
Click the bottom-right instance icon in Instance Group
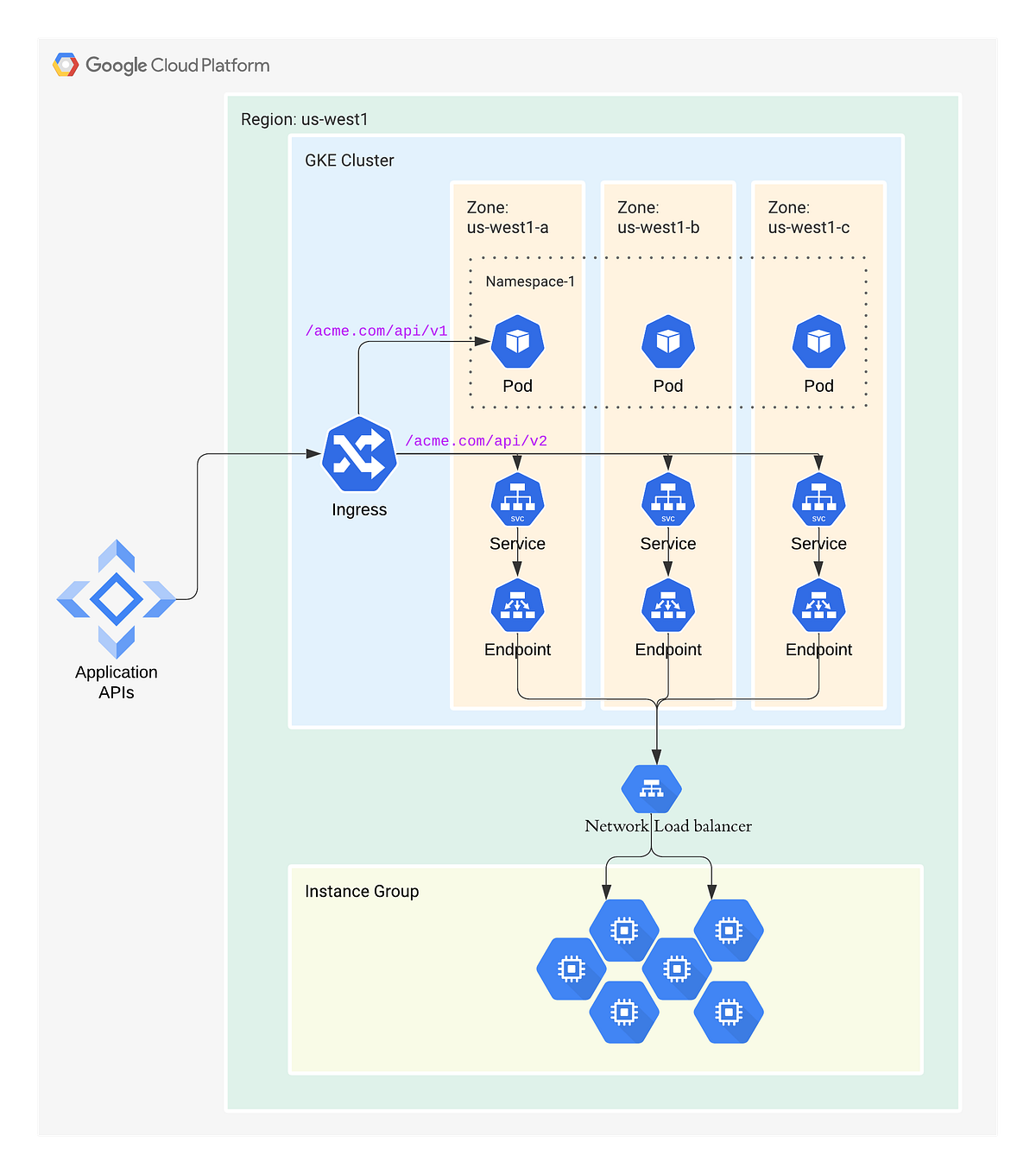point(730,1013)
